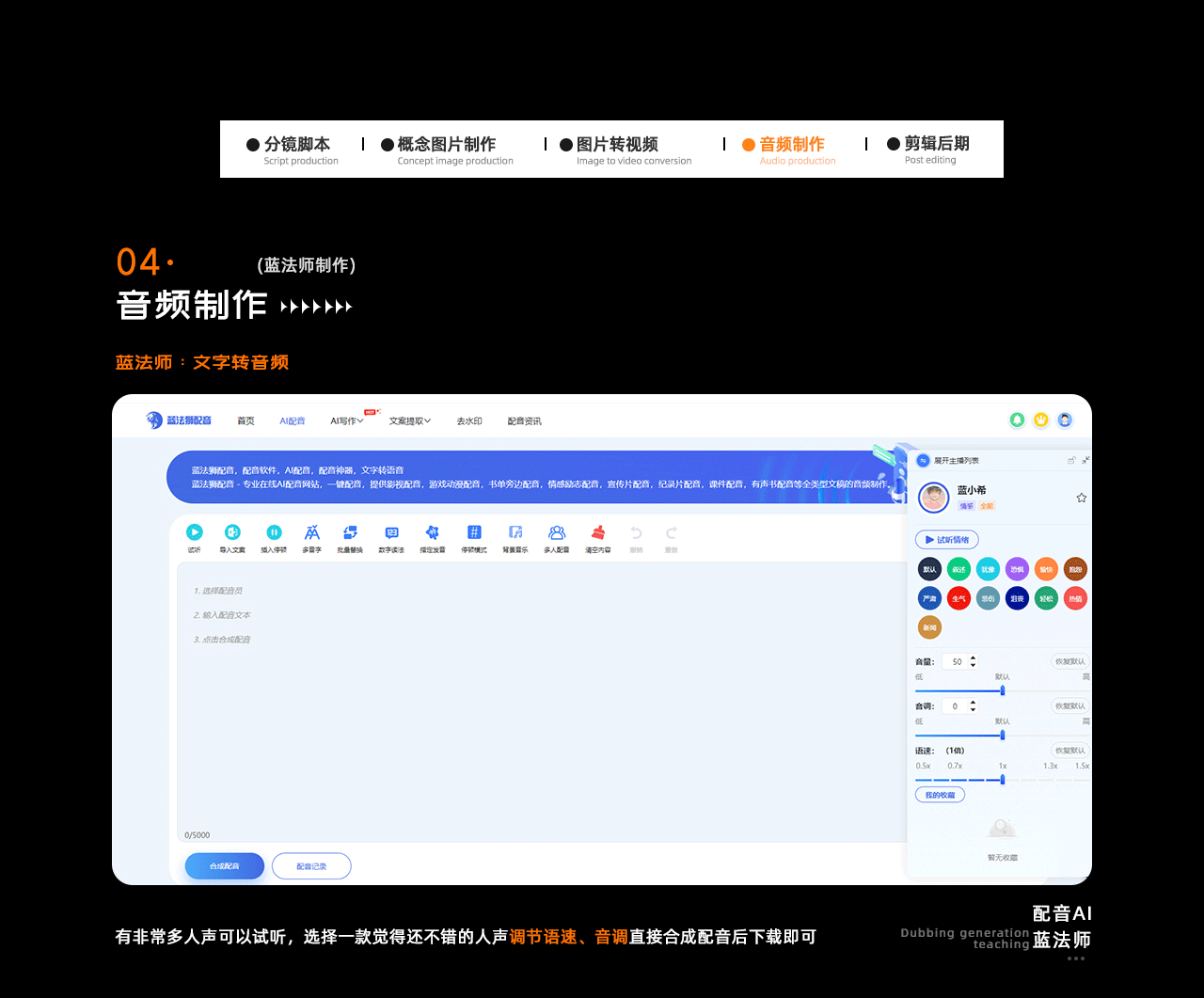Image resolution: width=1204 pixels, height=998 pixels.
Task: Reset pitch with 恢复默认 button
Action: pos(1069,705)
